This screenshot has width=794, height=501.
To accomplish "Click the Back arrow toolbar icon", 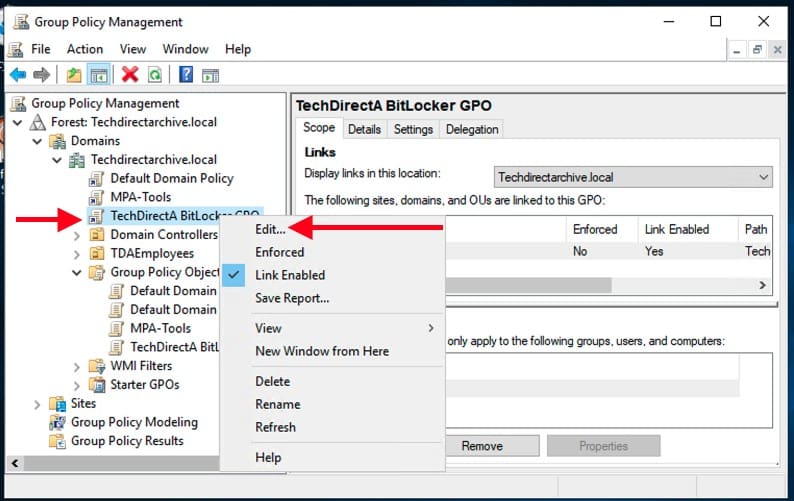I will tap(17, 75).
